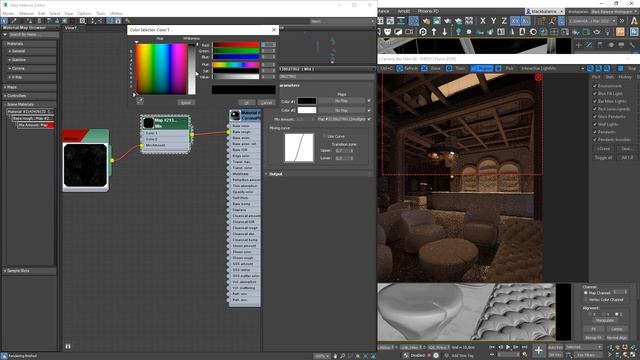Expand the Maps category in browser

click(x=29, y=87)
